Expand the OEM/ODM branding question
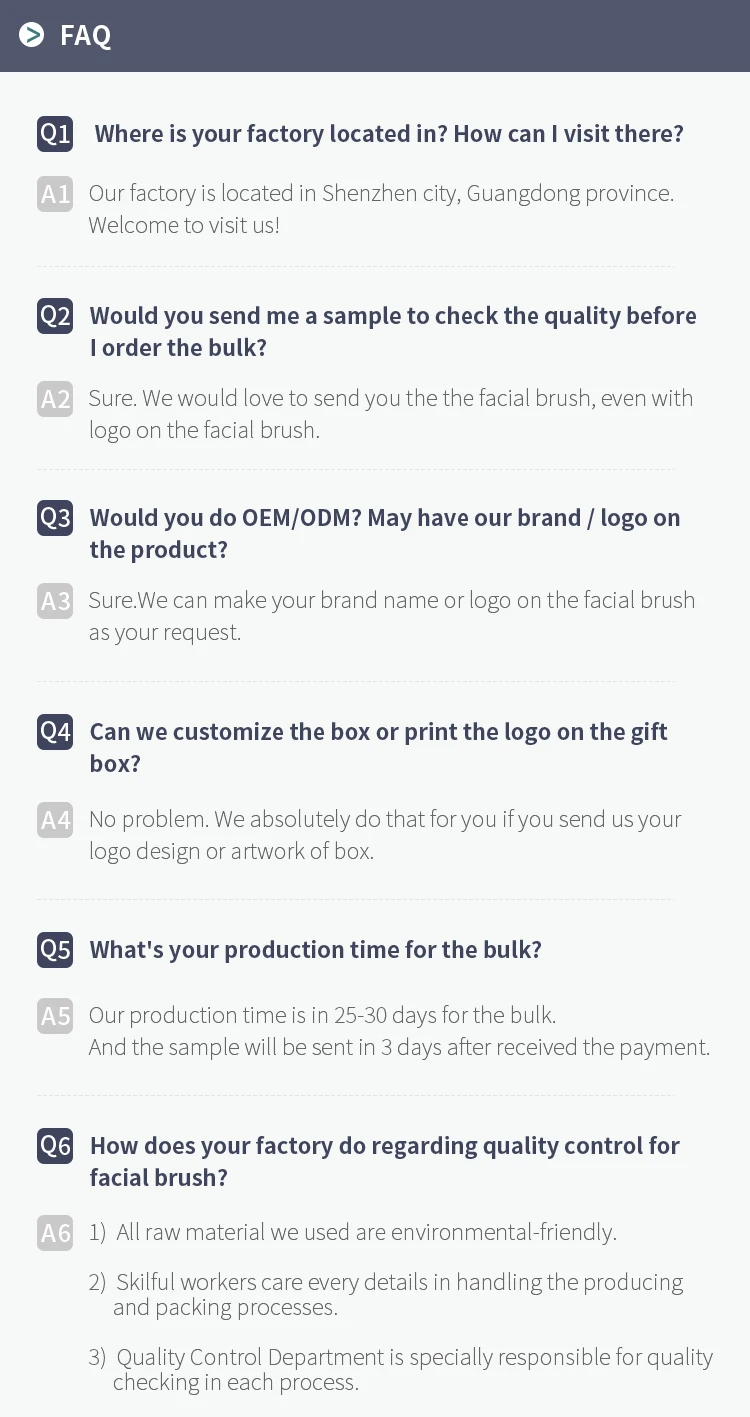This screenshot has width=750, height=1417. (x=385, y=533)
